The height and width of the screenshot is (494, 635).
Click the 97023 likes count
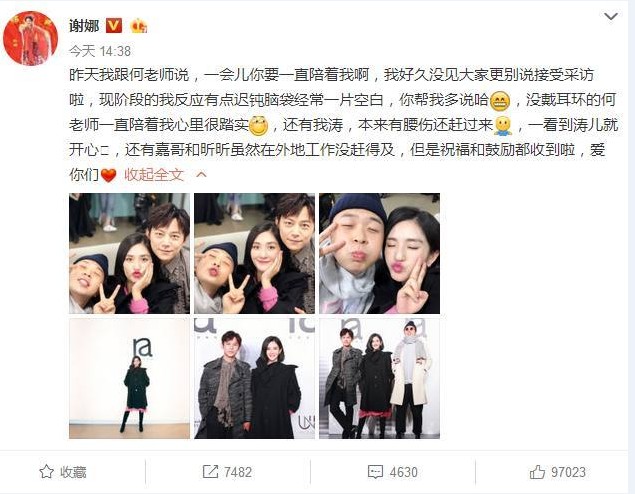click(568, 472)
